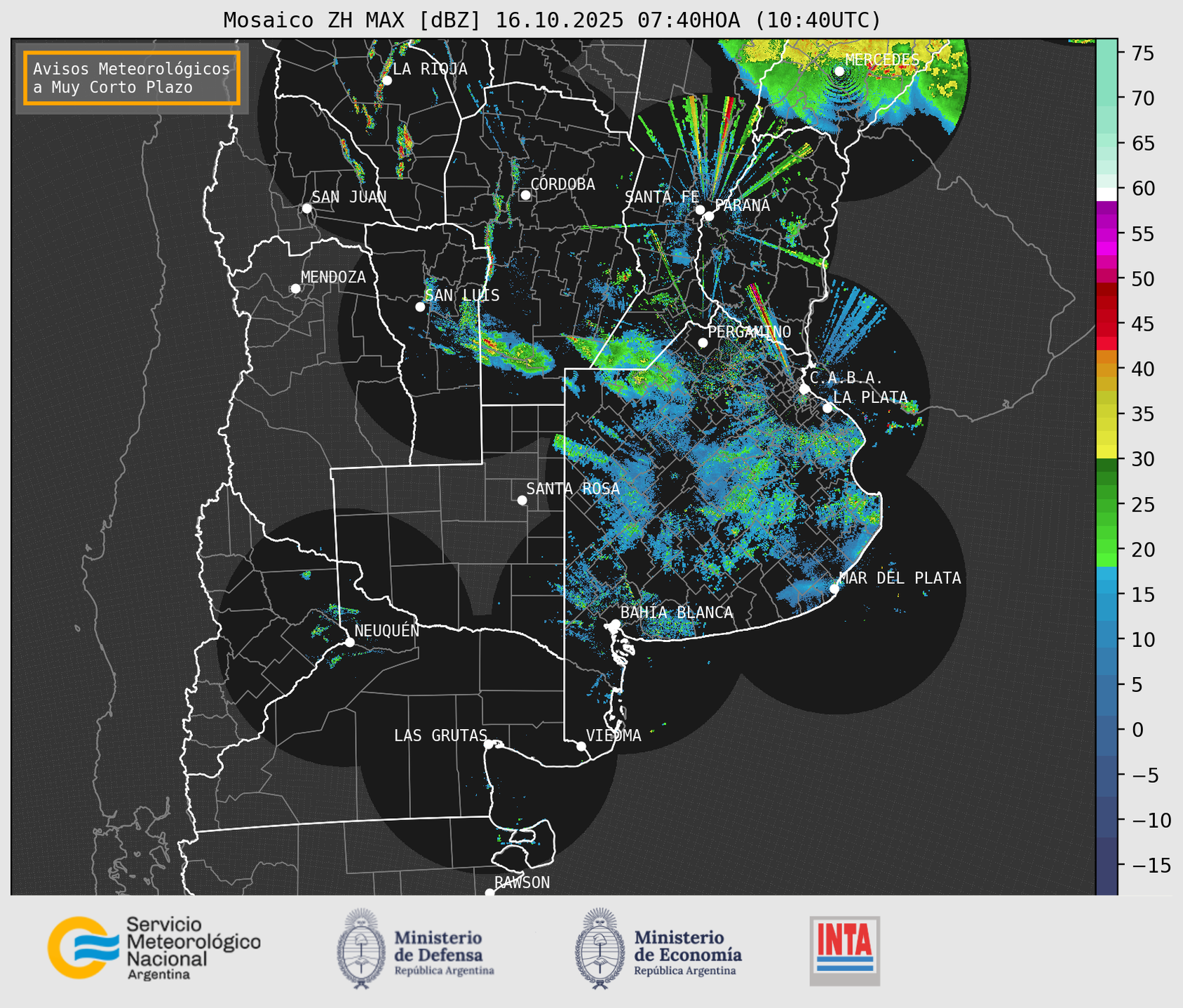Click the NEUQUÉN label

[386, 630]
